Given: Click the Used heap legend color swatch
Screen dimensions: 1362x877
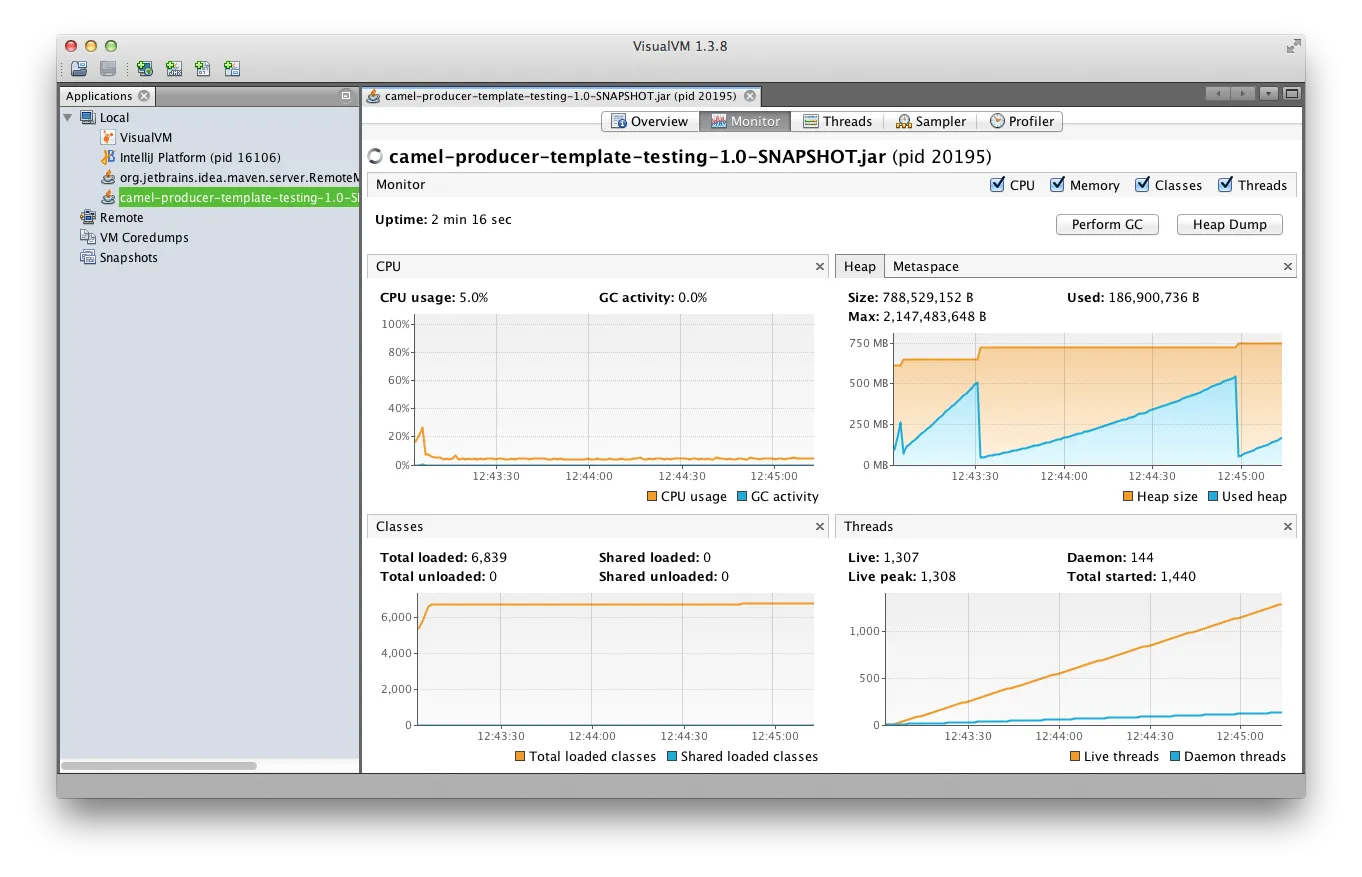Looking at the screenshot, I should click(x=1213, y=497).
